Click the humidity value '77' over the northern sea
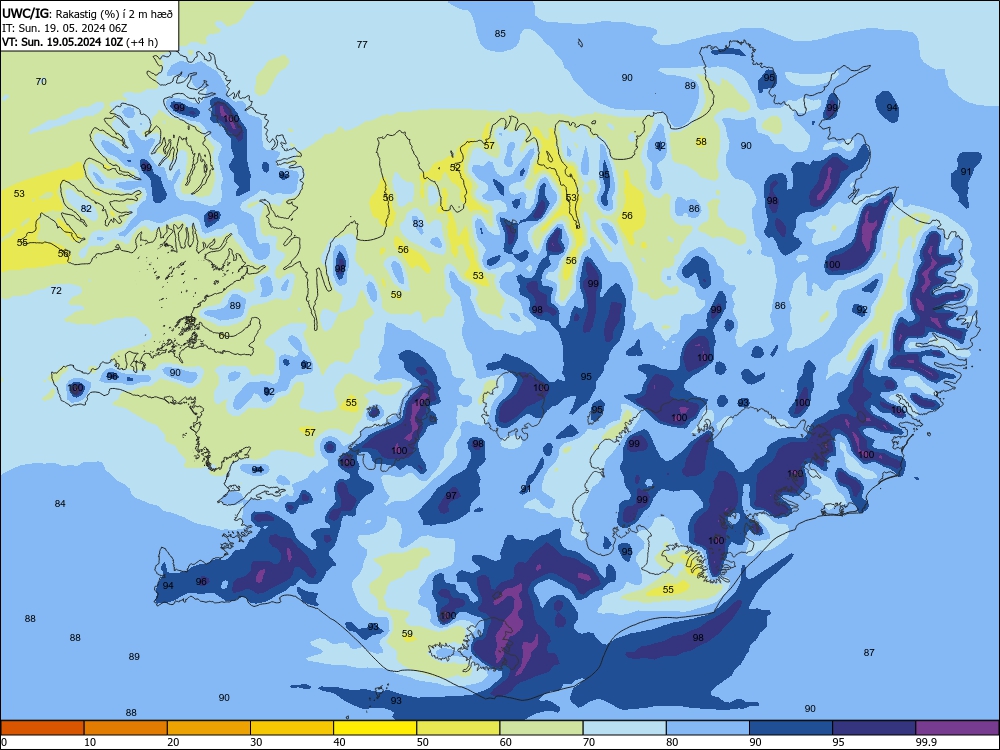1000x750 pixels. [362, 45]
